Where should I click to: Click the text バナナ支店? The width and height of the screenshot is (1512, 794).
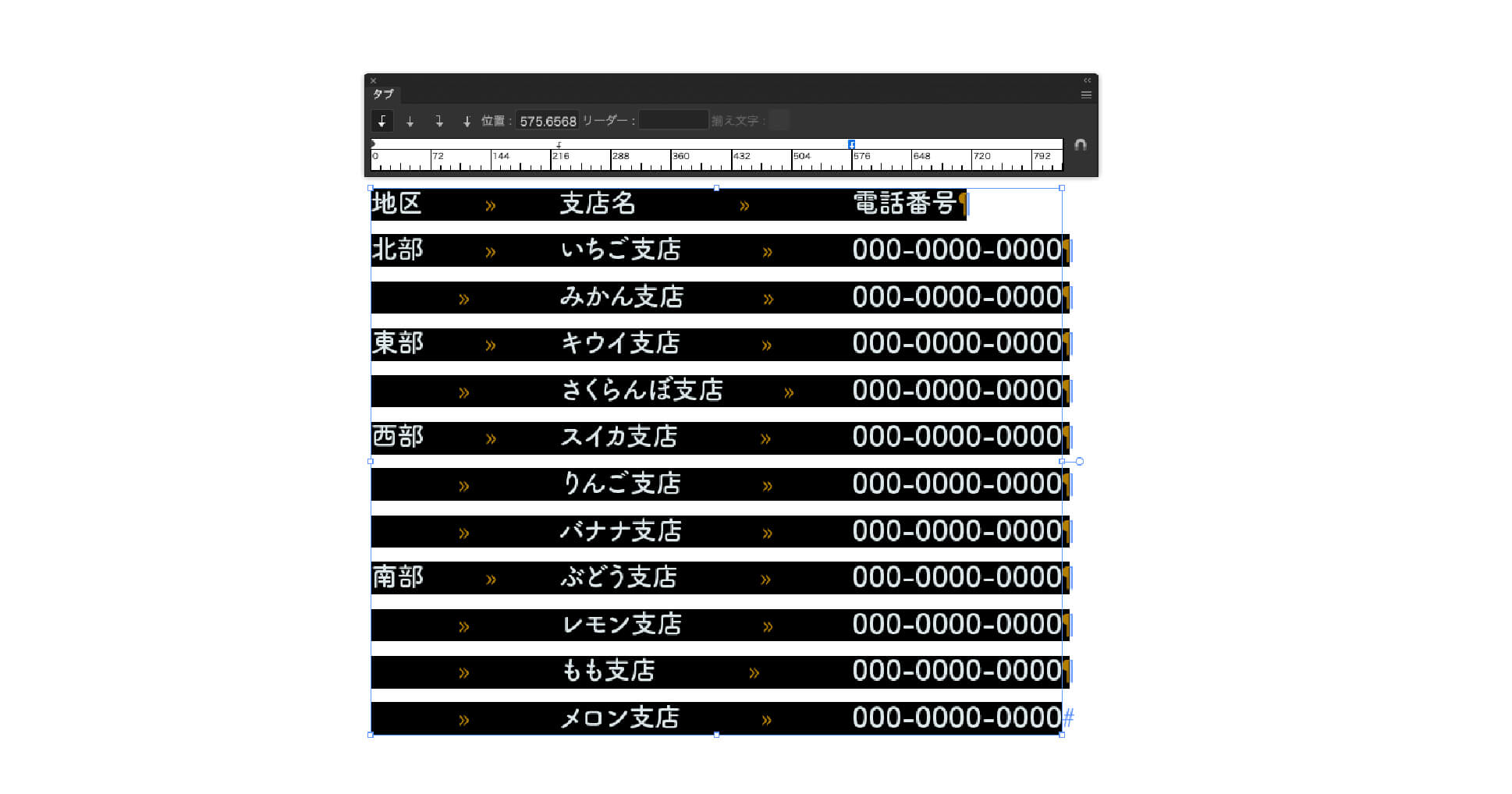click(621, 531)
